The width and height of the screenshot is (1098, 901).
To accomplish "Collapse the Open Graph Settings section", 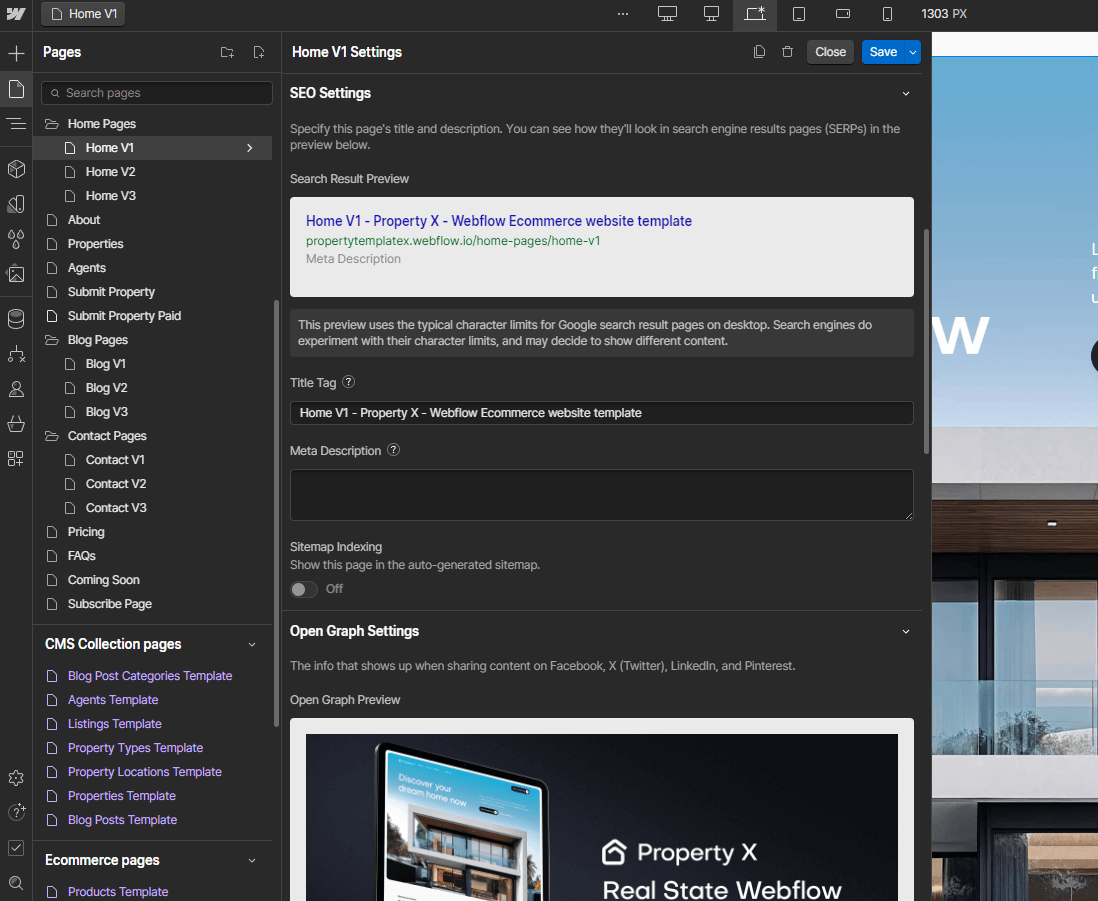I will (x=906, y=631).
